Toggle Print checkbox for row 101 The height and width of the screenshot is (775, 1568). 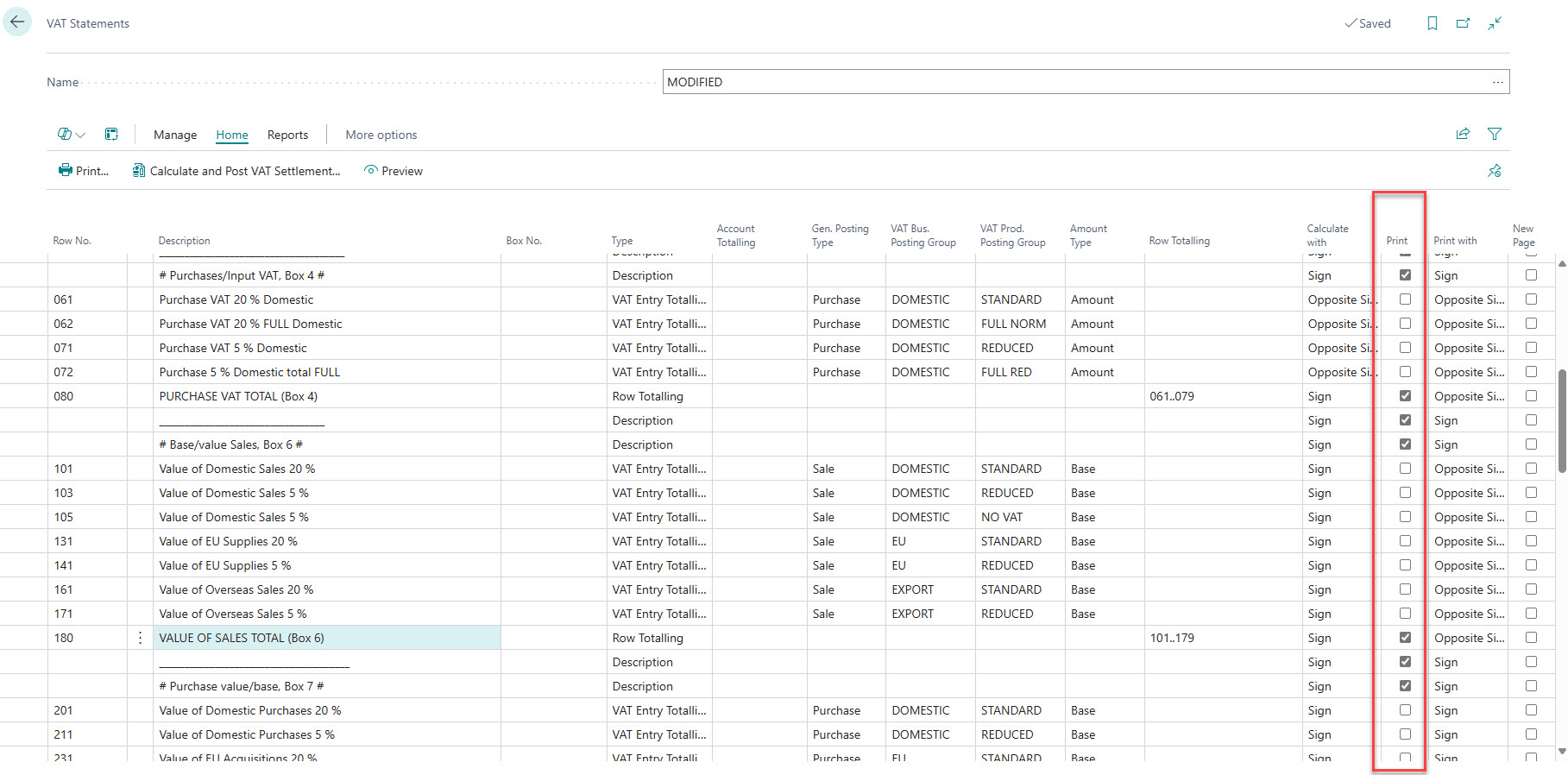click(x=1405, y=469)
